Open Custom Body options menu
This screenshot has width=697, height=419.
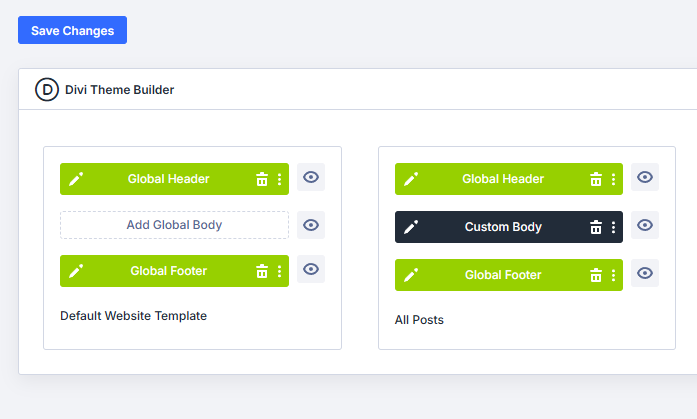[613, 227]
